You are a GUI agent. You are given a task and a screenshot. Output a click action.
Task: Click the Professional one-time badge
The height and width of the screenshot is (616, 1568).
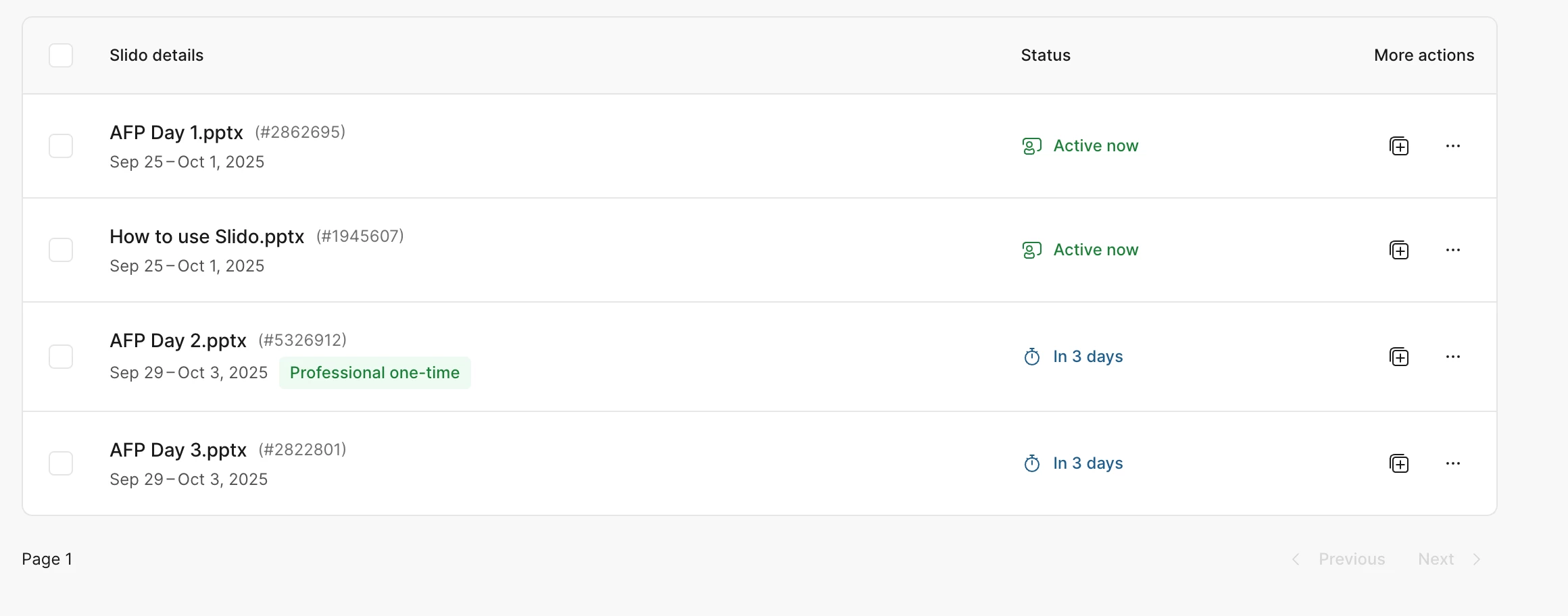pos(374,373)
